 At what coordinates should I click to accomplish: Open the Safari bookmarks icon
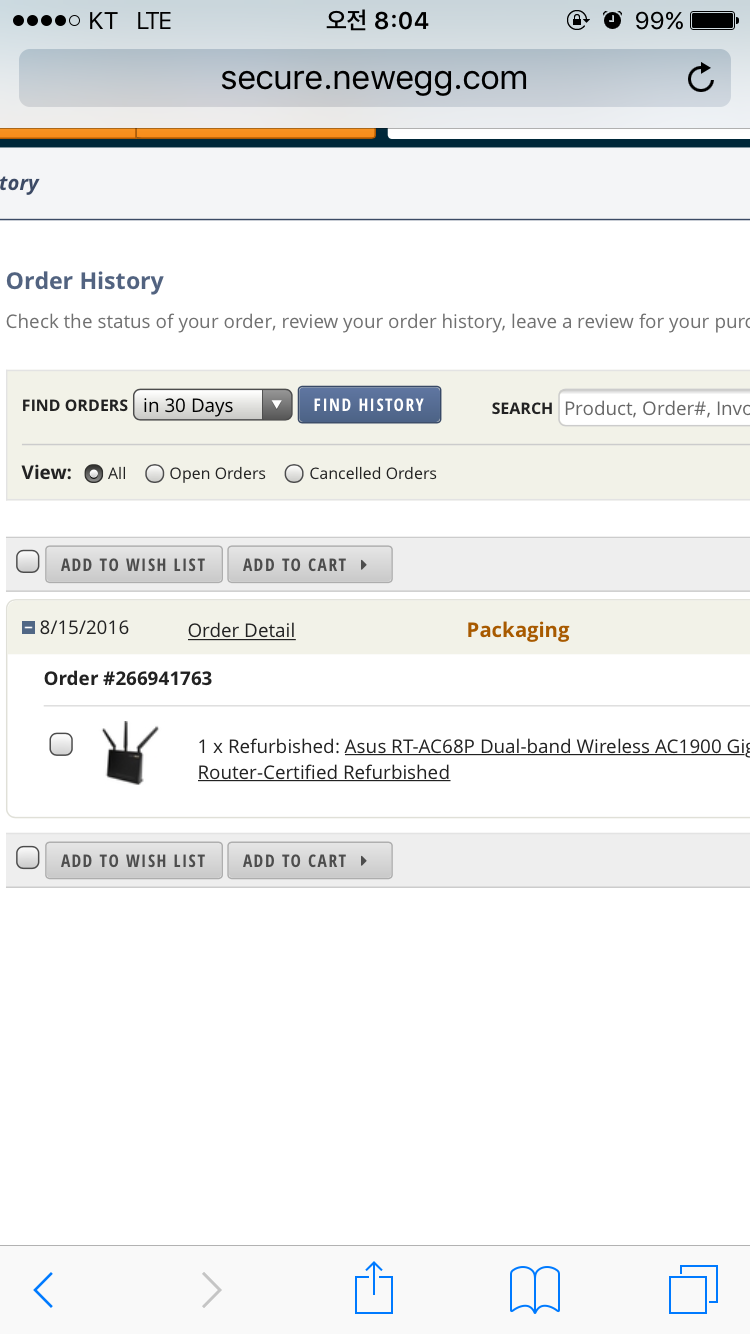pos(534,1289)
